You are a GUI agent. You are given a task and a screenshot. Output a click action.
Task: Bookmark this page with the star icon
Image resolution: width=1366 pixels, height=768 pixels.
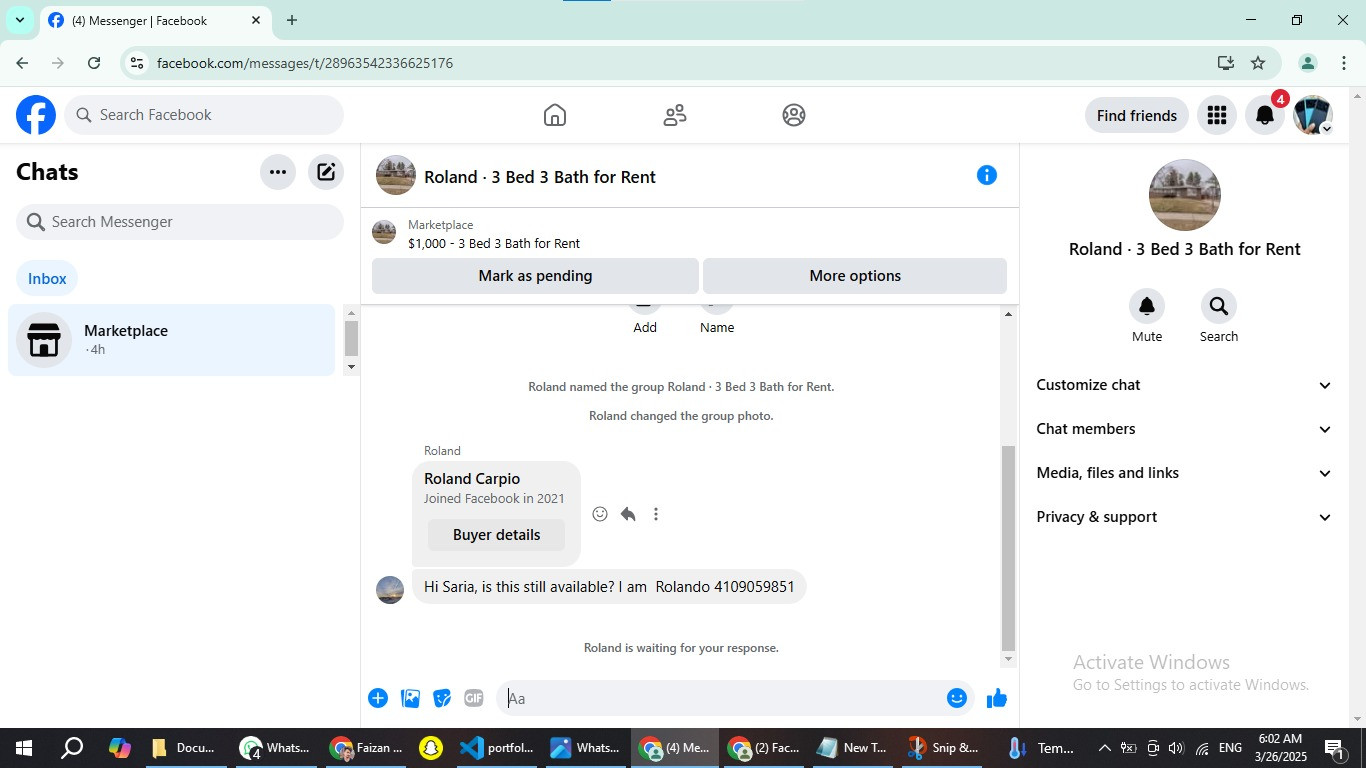(x=1258, y=63)
